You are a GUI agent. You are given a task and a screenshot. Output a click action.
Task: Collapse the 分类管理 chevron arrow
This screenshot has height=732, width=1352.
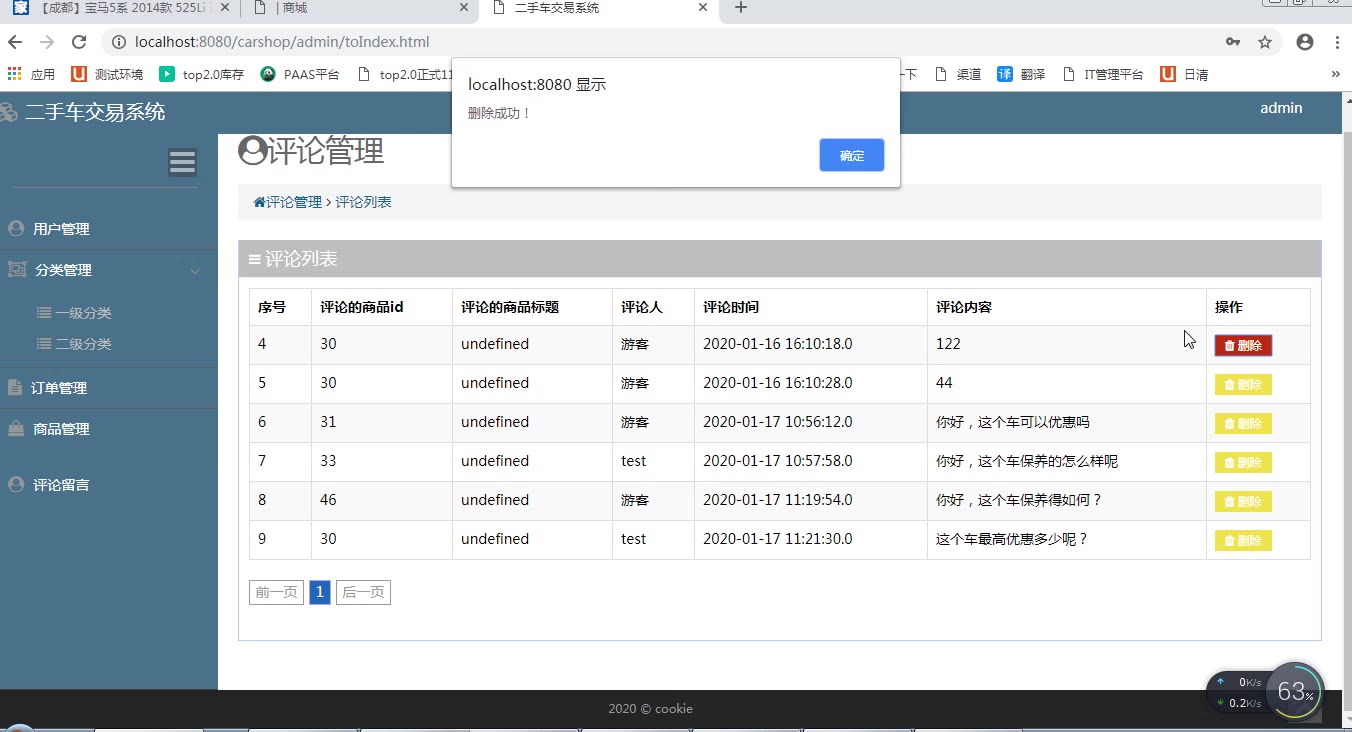[x=196, y=271]
